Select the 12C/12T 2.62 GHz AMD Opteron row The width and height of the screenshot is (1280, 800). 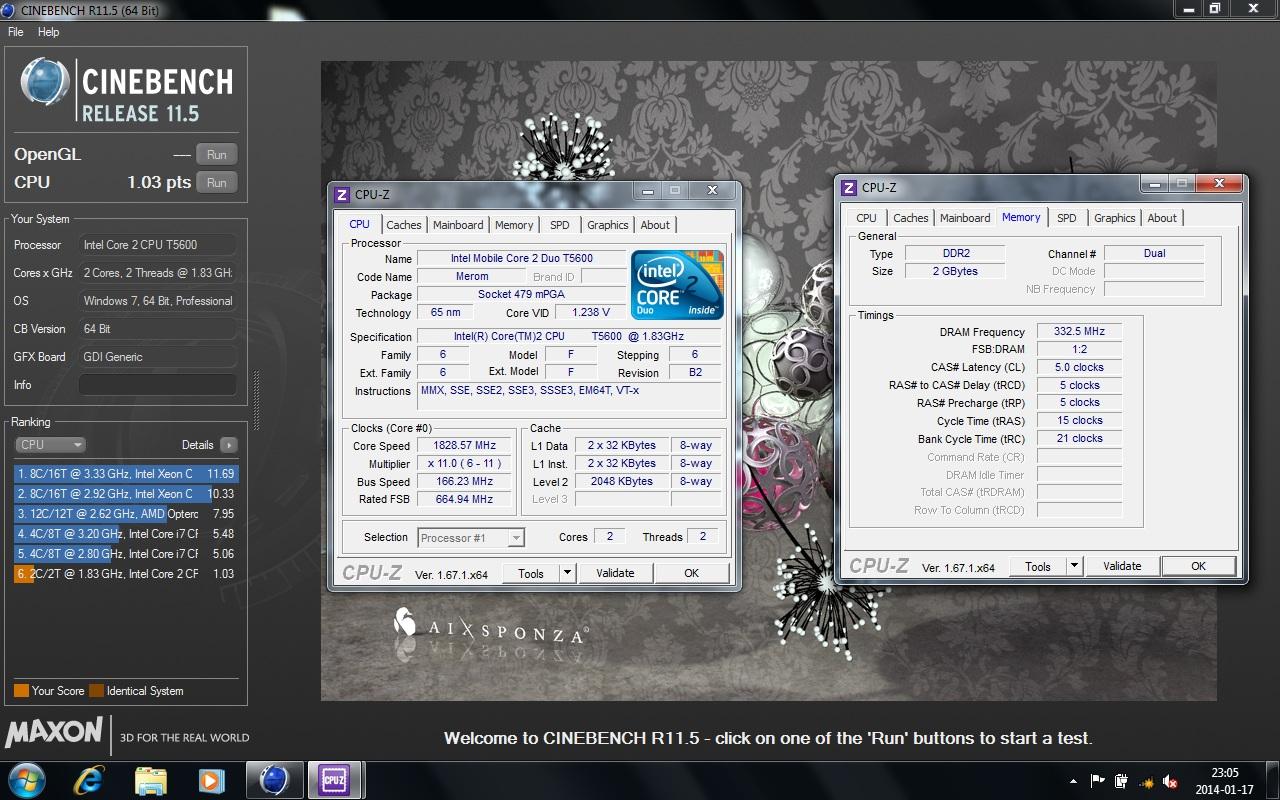(x=126, y=514)
